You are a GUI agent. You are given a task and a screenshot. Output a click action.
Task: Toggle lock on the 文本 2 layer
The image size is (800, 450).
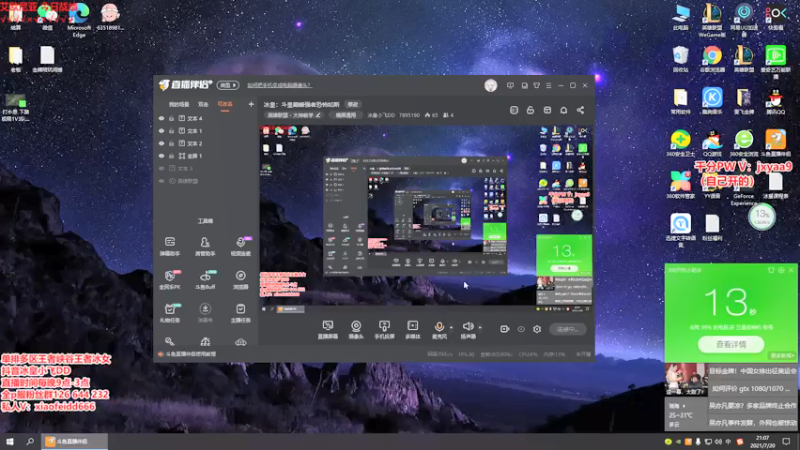(x=171, y=143)
